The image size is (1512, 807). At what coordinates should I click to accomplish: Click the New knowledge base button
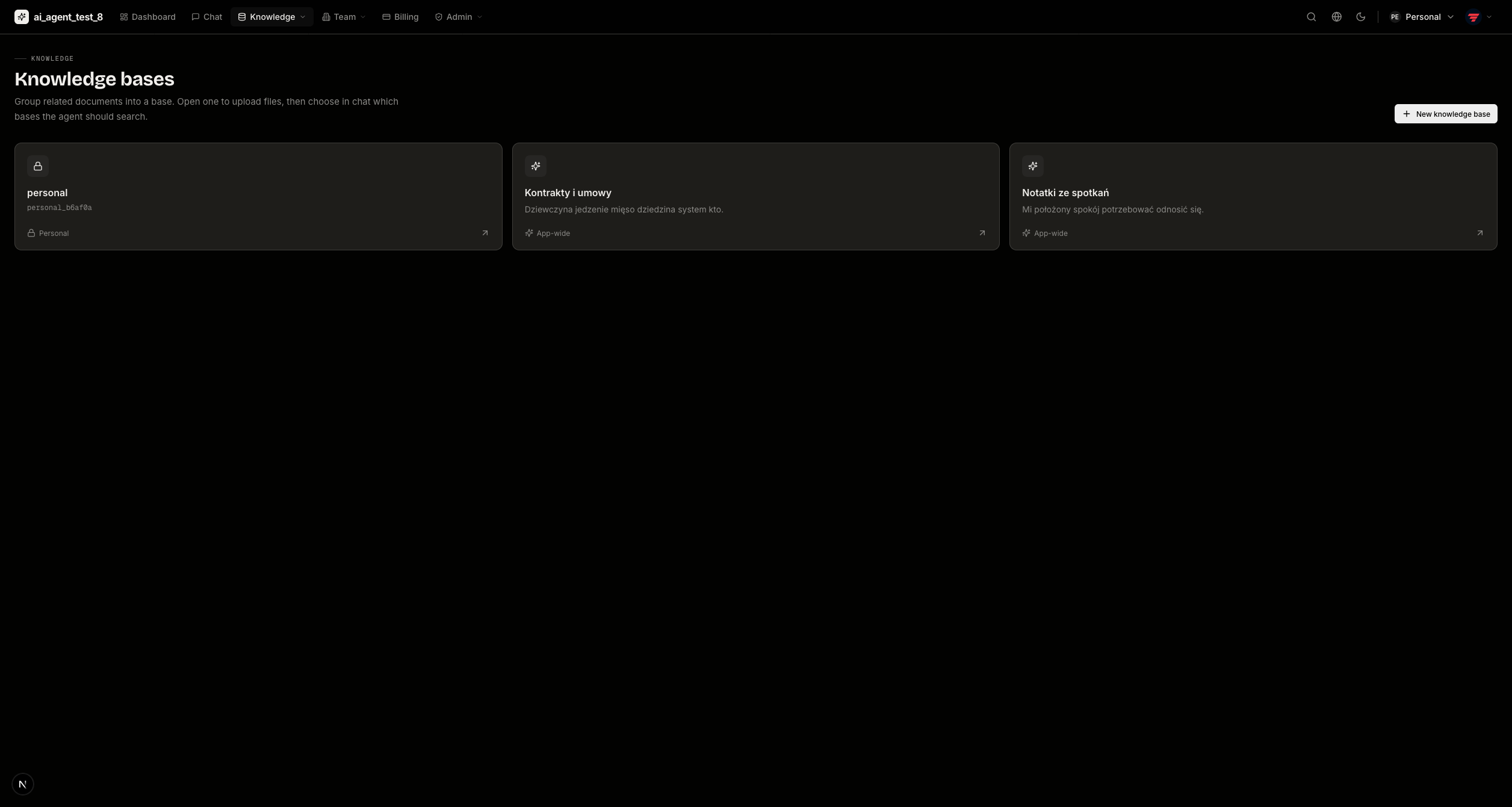point(1446,114)
